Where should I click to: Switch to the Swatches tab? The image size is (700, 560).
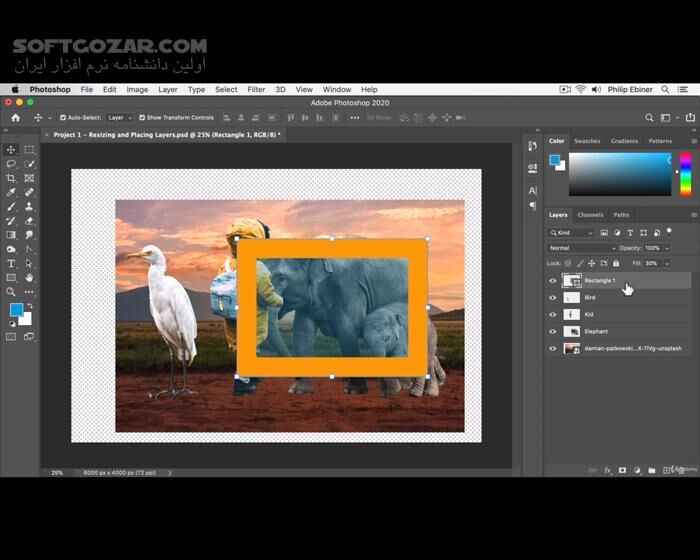tap(587, 141)
